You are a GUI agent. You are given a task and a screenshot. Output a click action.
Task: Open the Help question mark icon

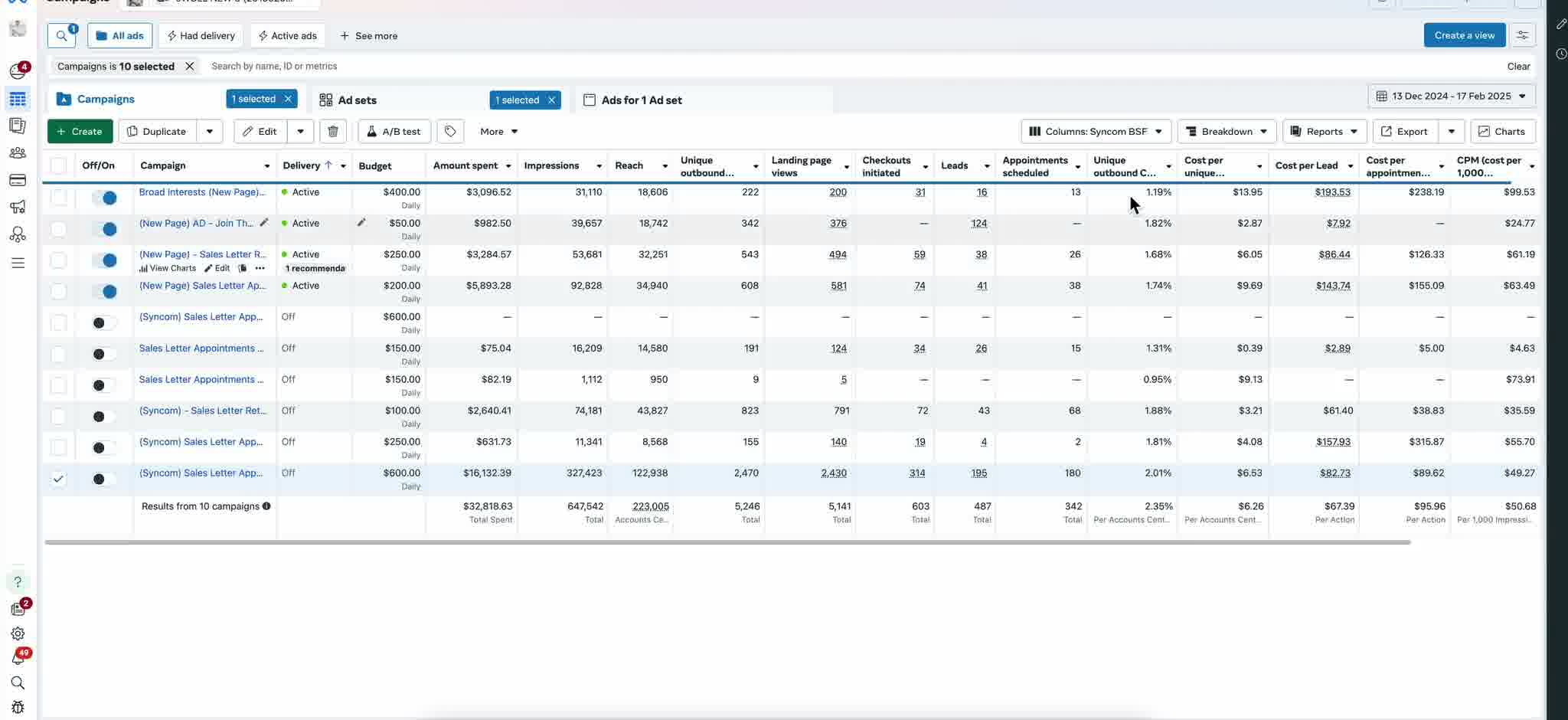18,582
